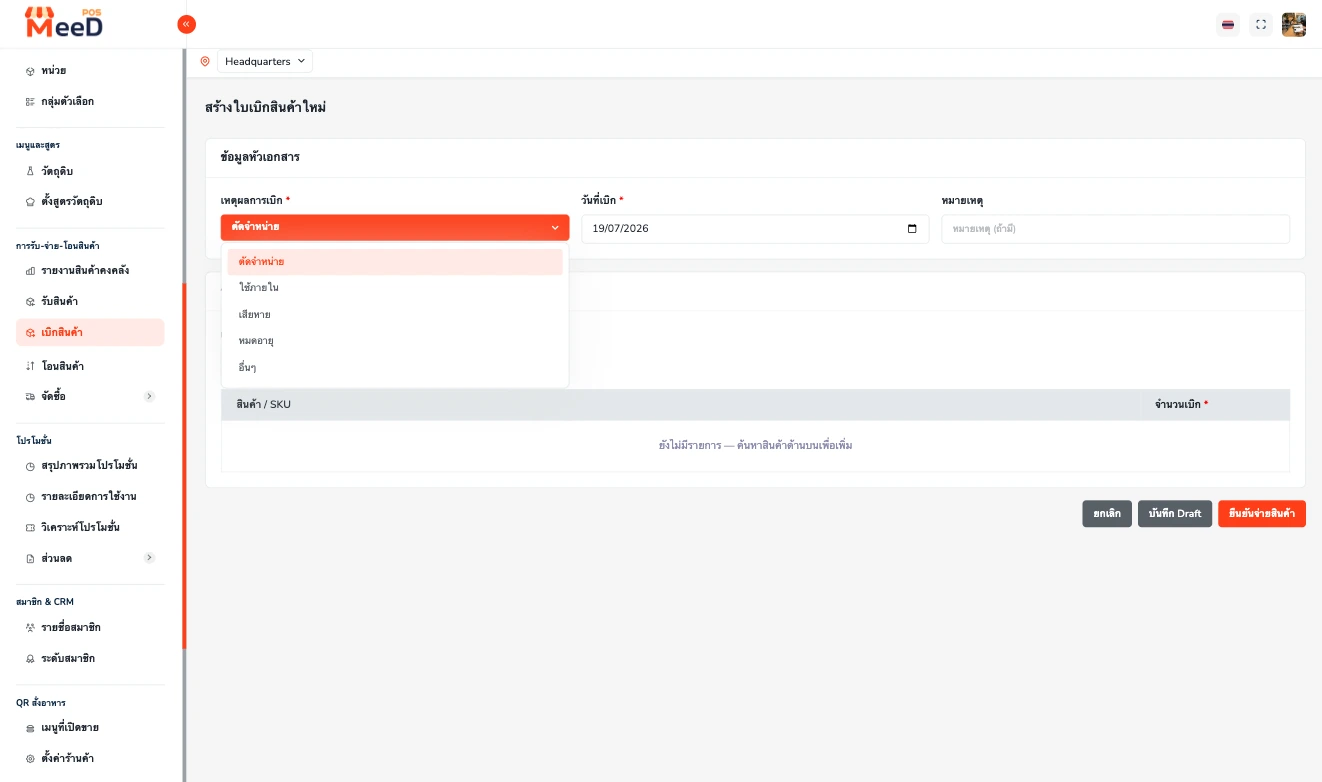Viewport: 1322px width, 782px height.
Task: Open รายงานสินค้าคงคลัง page
Action: [x=90, y=271]
